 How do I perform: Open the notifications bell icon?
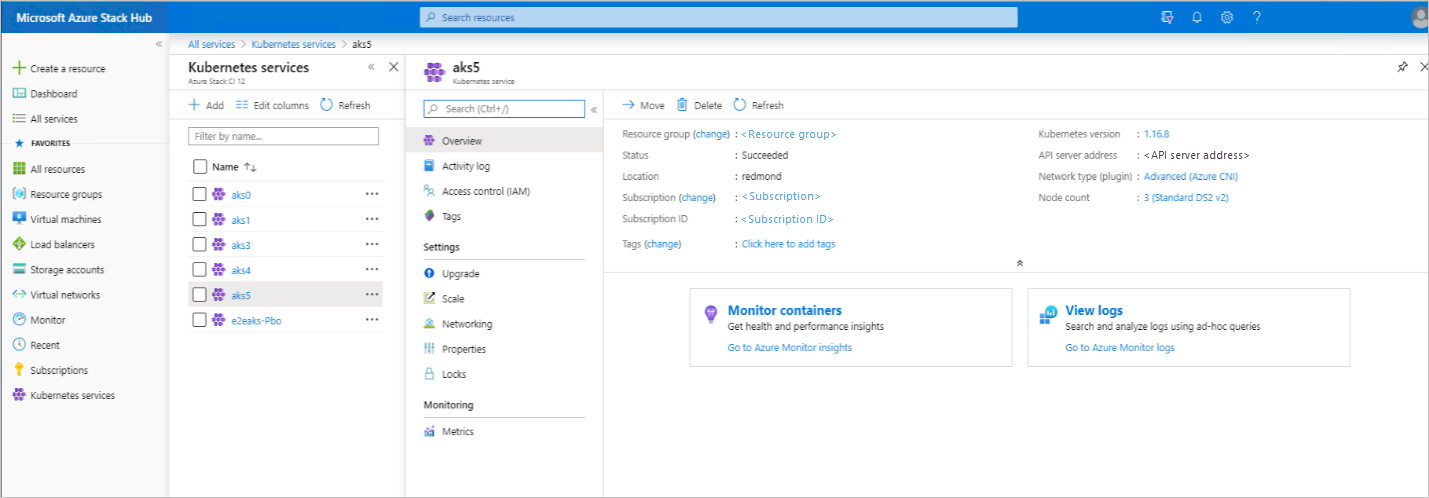pyautogui.click(x=1196, y=17)
